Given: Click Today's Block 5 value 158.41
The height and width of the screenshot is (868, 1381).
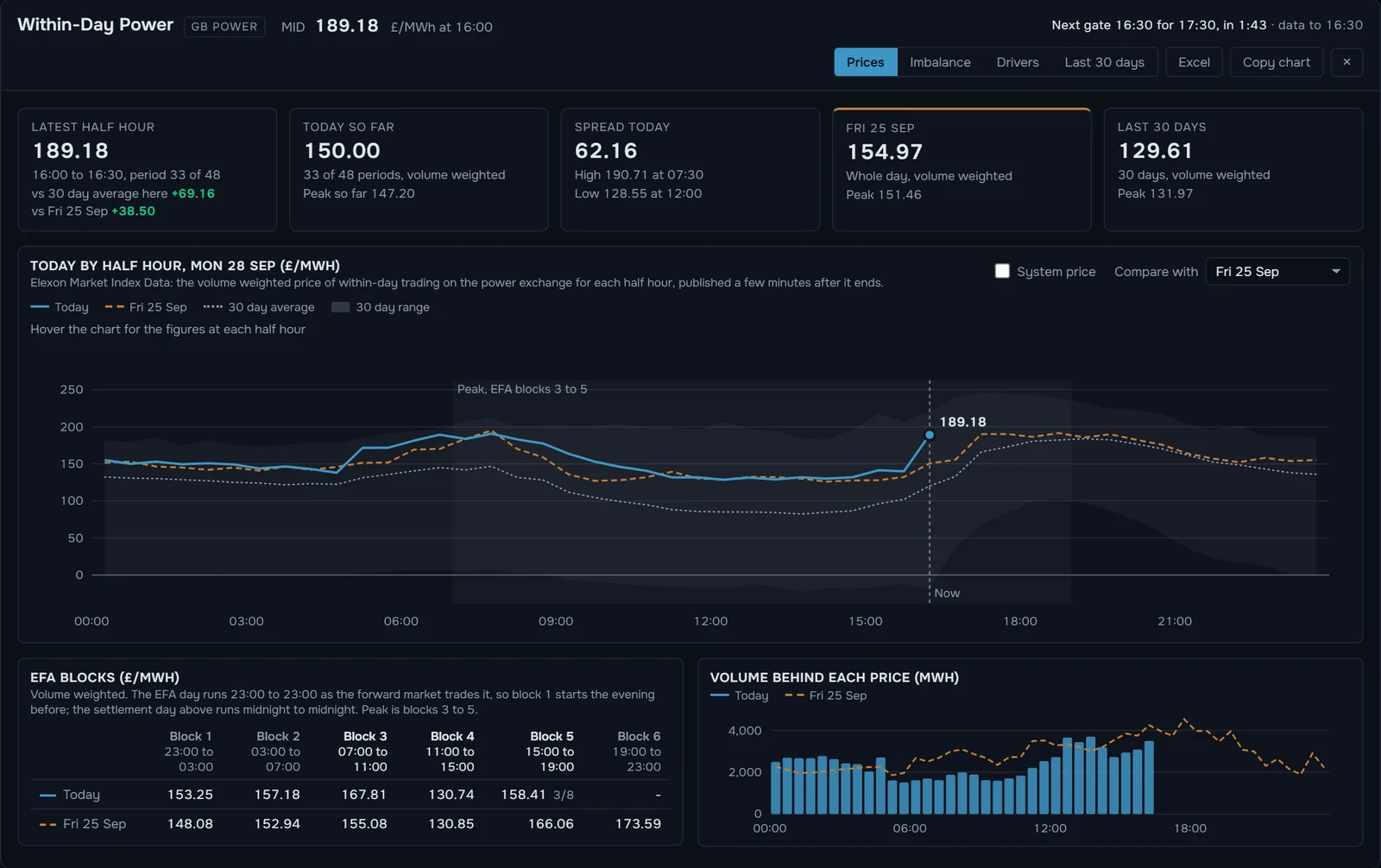Looking at the screenshot, I should click(x=523, y=795).
